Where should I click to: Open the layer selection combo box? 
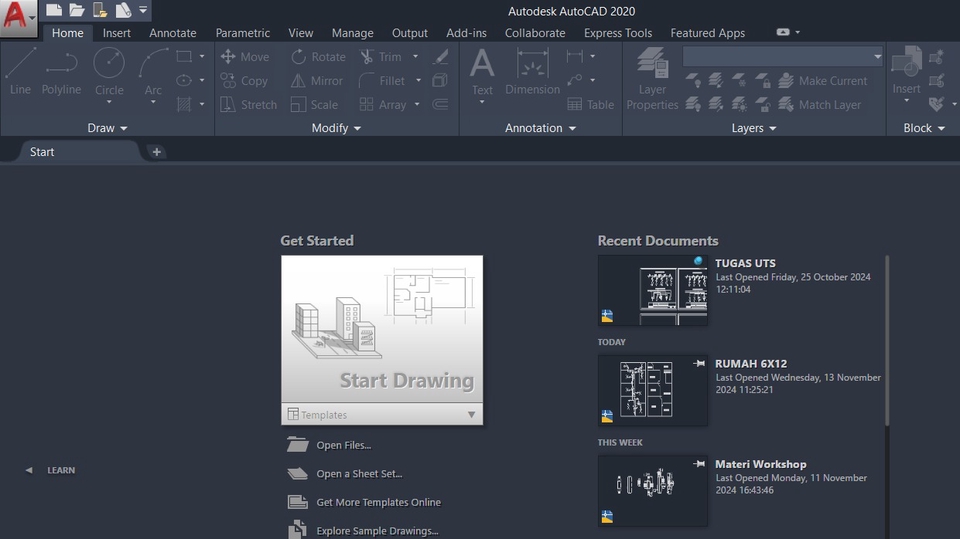[783, 56]
